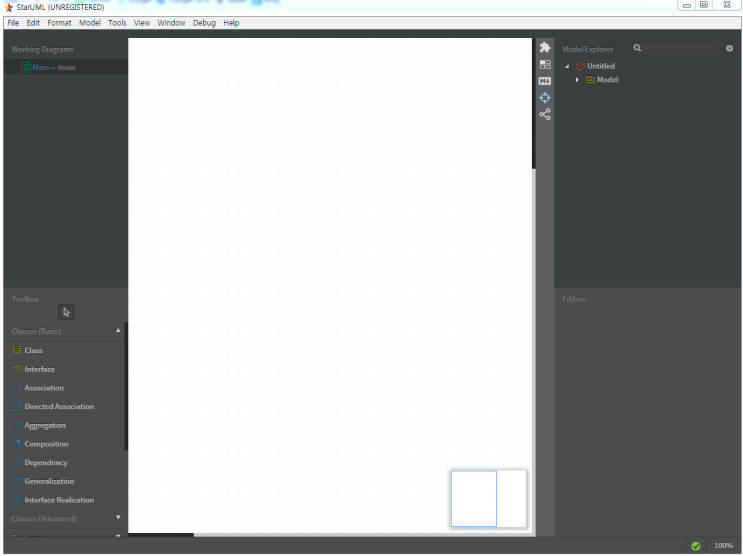
Task: Open the View menu
Action: coord(142,23)
